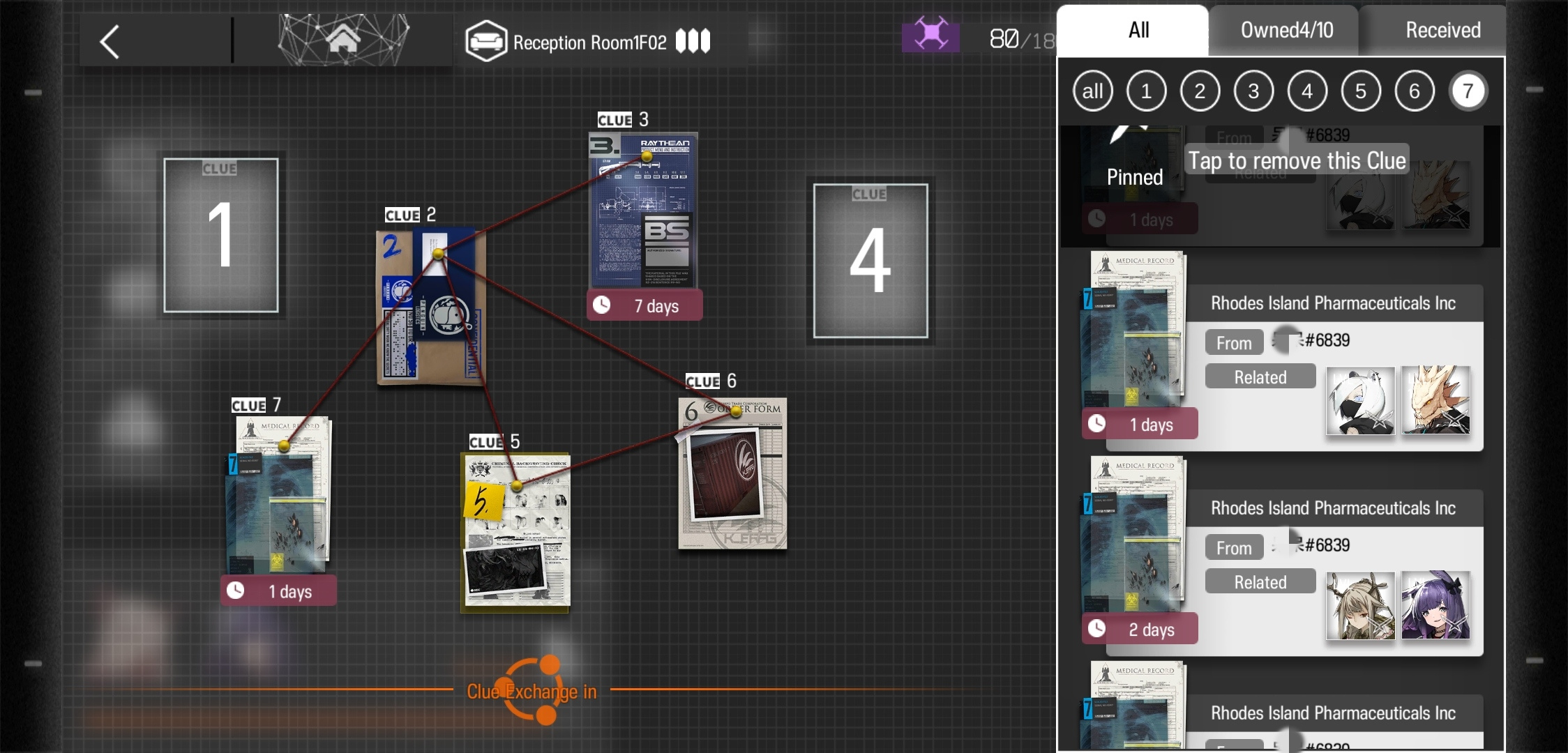Tap the Pinned label on top clue

[1135, 177]
